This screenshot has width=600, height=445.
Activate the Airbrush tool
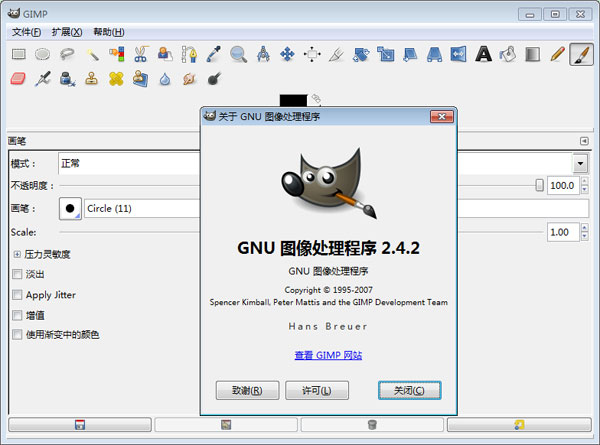point(42,79)
